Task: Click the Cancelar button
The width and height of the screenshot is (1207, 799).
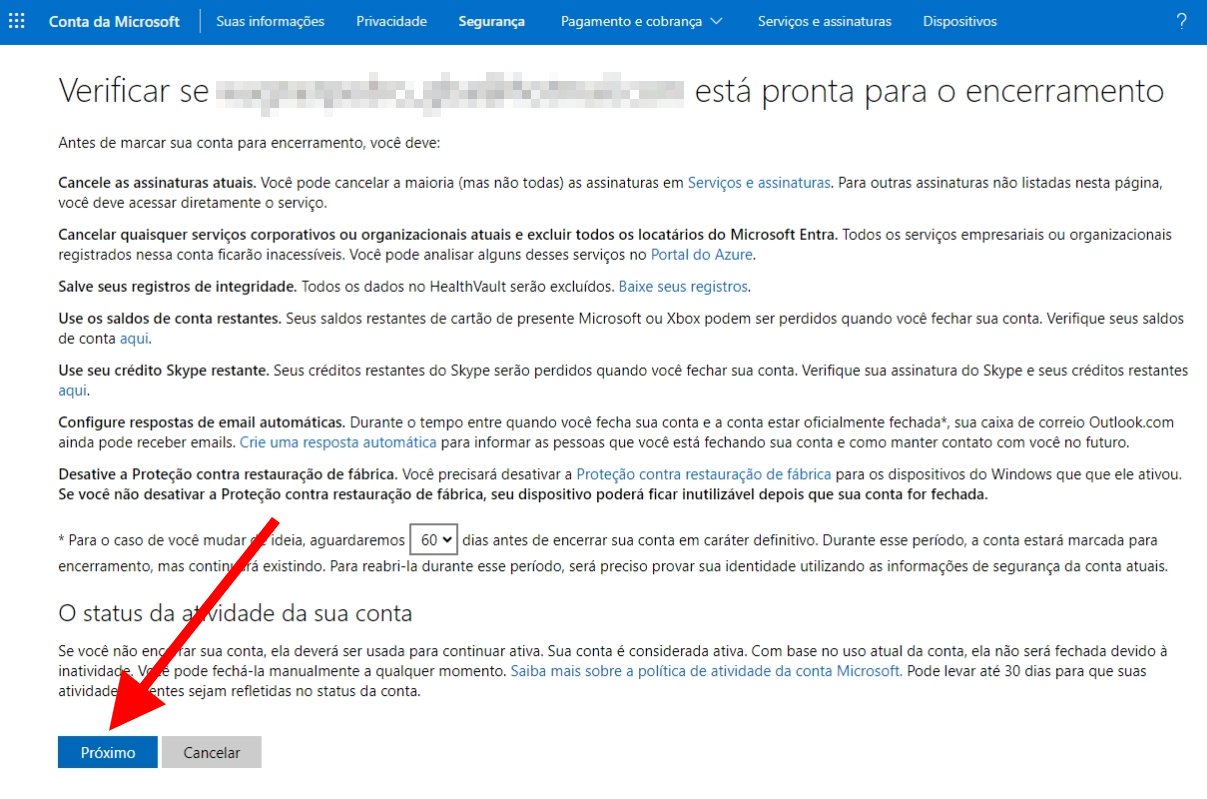Action: tap(211, 752)
